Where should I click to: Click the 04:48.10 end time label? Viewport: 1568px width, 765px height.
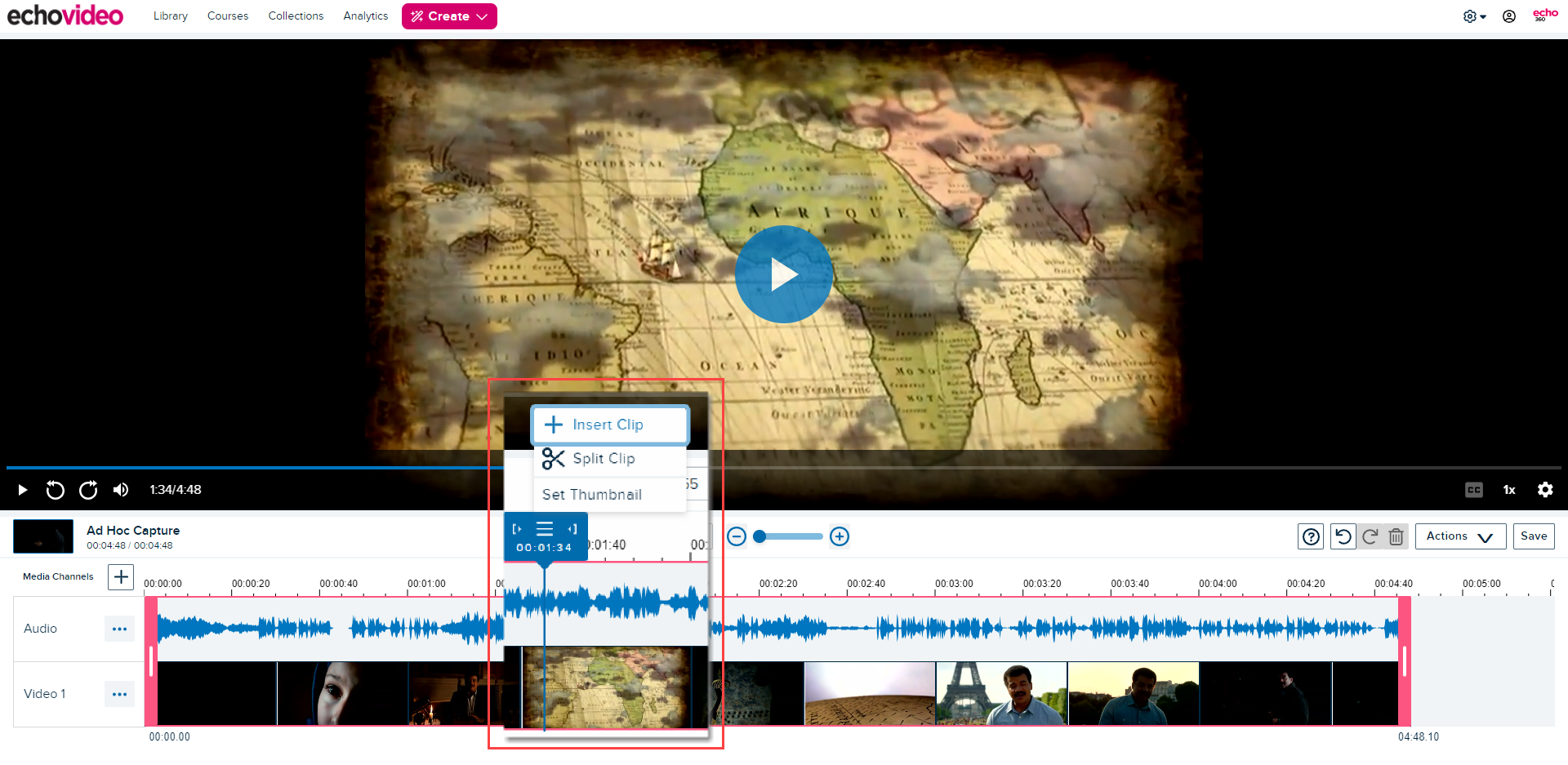pyautogui.click(x=1419, y=736)
